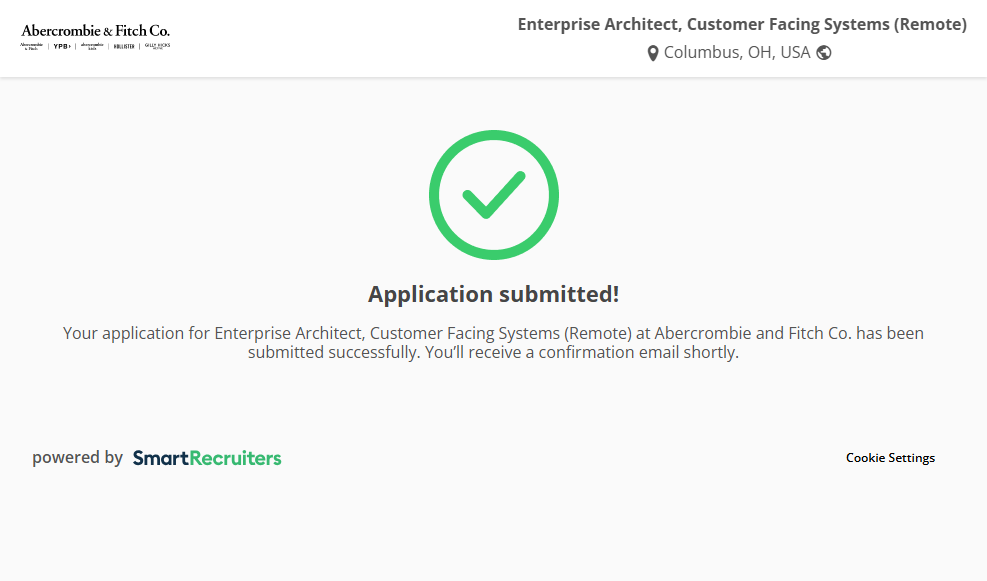The image size is (987, 581).
Task: Click the green checkmark tick
Action: click(493, 194)
